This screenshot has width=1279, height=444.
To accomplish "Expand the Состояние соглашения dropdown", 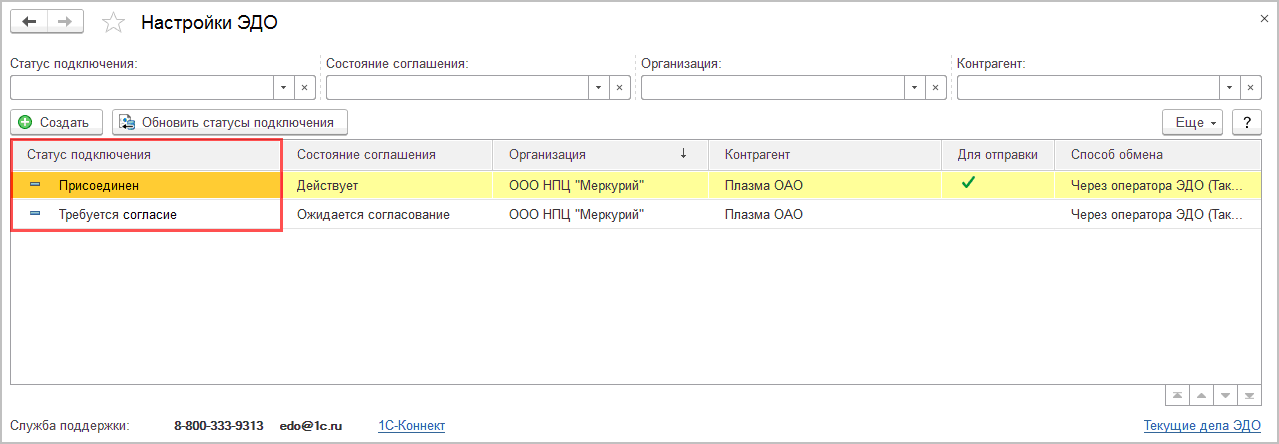I will [x=598, y=88].
